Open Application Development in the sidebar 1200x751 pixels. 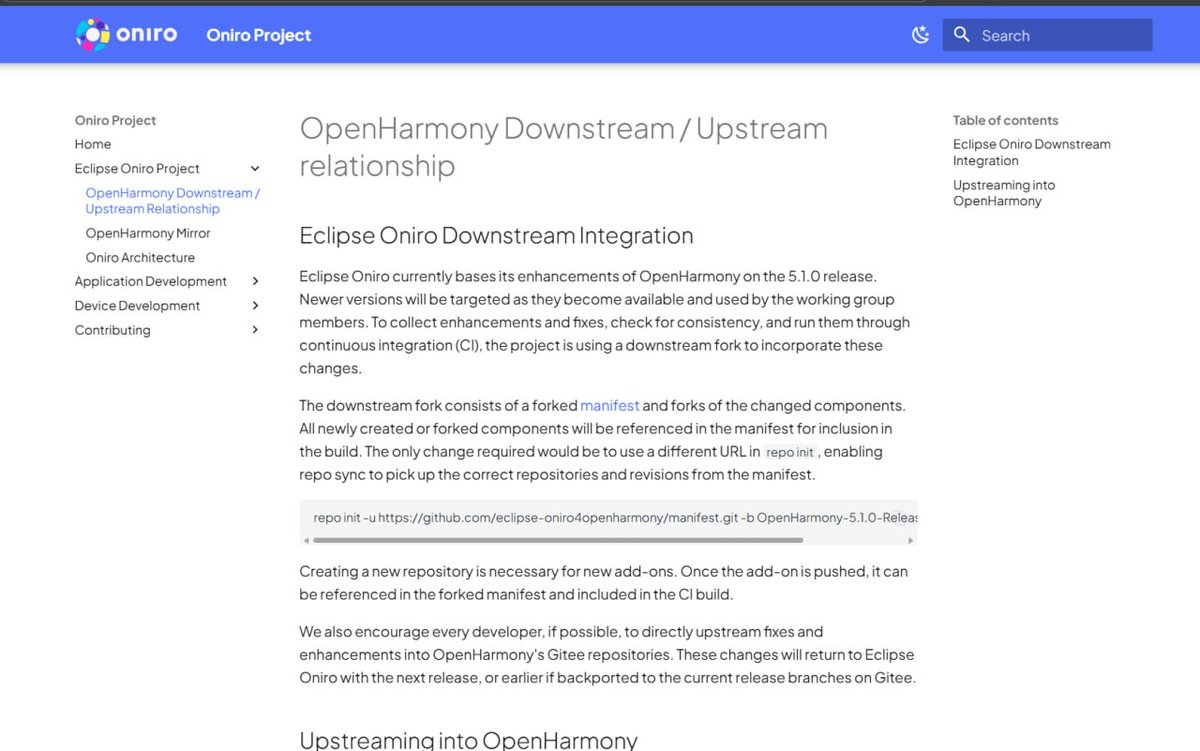[151, 282]
